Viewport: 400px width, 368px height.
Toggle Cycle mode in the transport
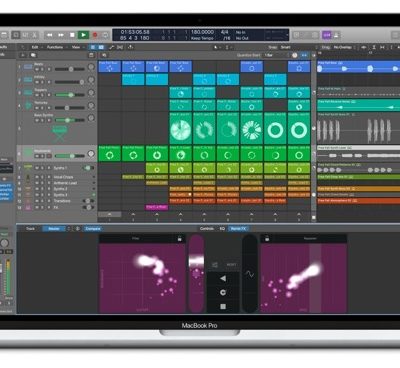[105, 35]
